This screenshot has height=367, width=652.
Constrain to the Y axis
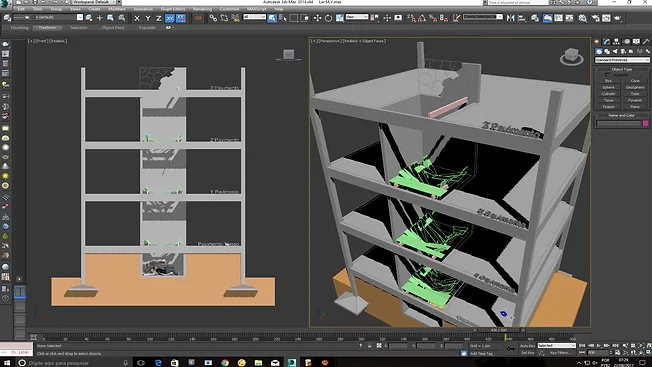[148, 18]
